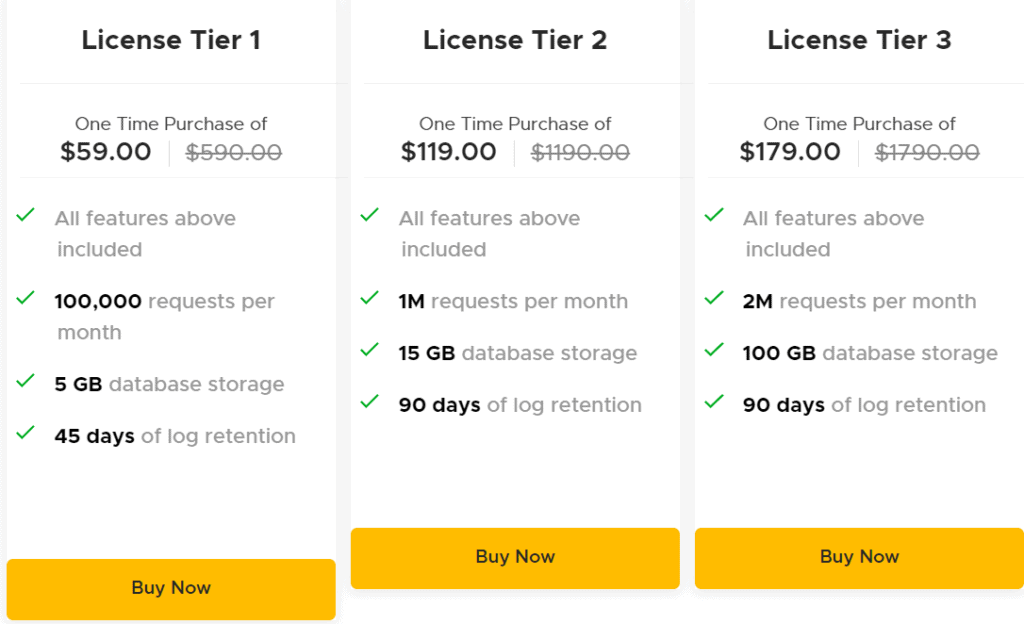
Task: Buy Now for License Tier 2
Action: (514, 558)
